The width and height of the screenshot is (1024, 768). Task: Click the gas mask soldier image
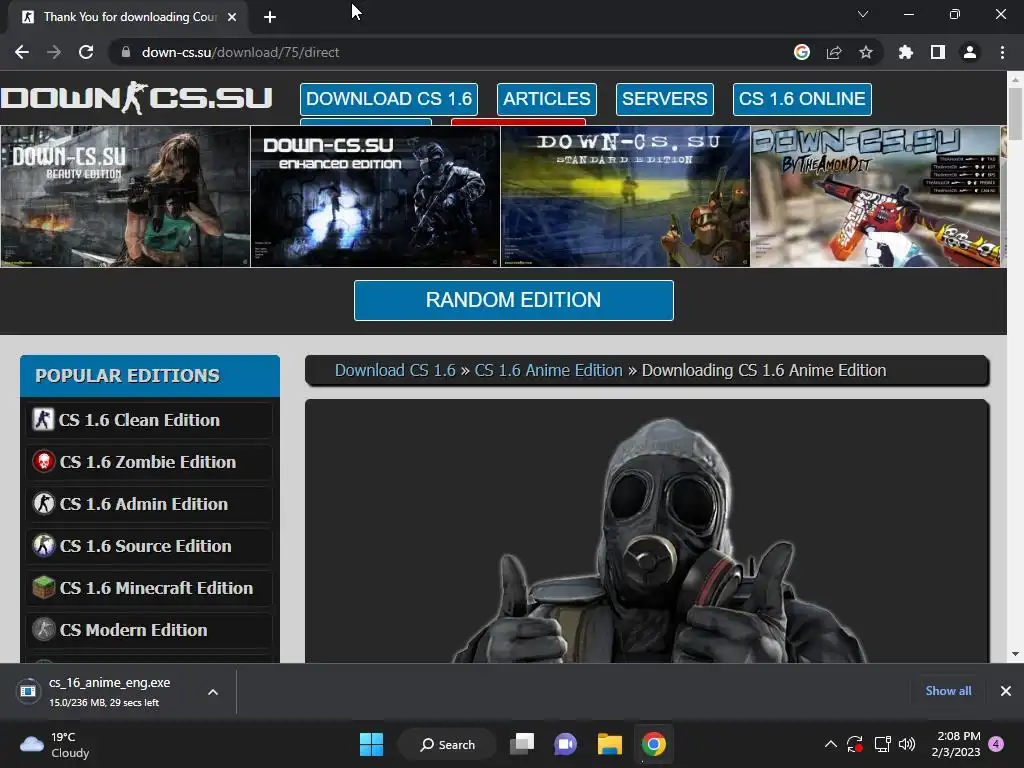pos(660,542)
